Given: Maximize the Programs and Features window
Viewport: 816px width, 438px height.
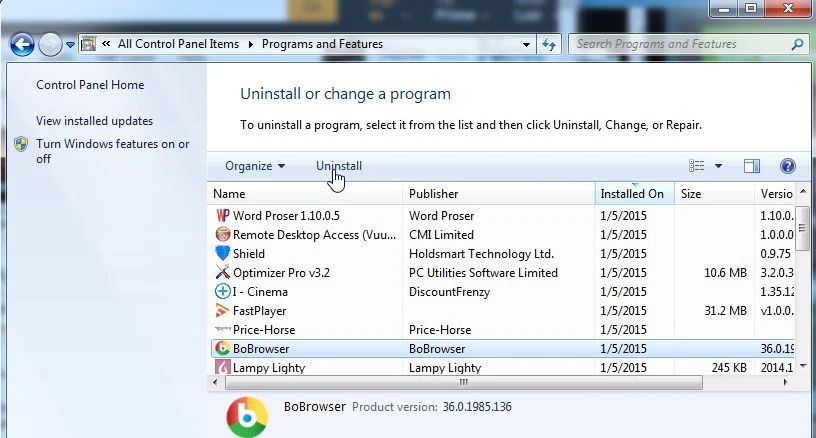Looking at the screenshot, I should (751, 9).
